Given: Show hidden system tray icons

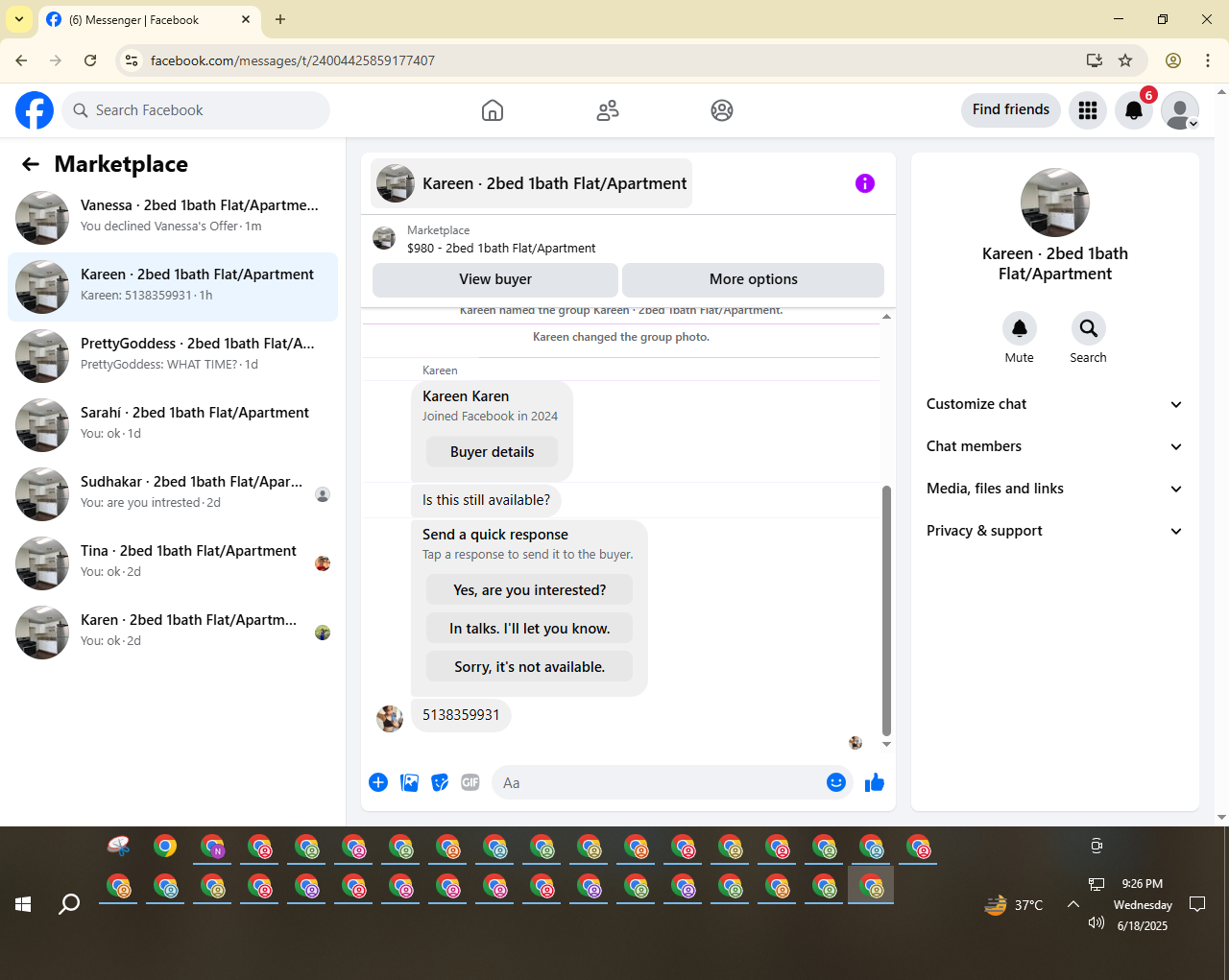Looking at the screenshot, I should coord(1073,904).
